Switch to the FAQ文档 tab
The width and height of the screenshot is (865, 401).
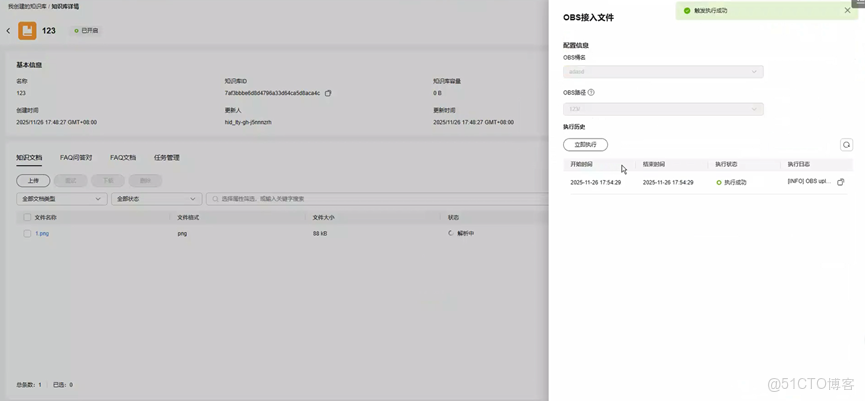pyautogui.click(x=123, y=158)
